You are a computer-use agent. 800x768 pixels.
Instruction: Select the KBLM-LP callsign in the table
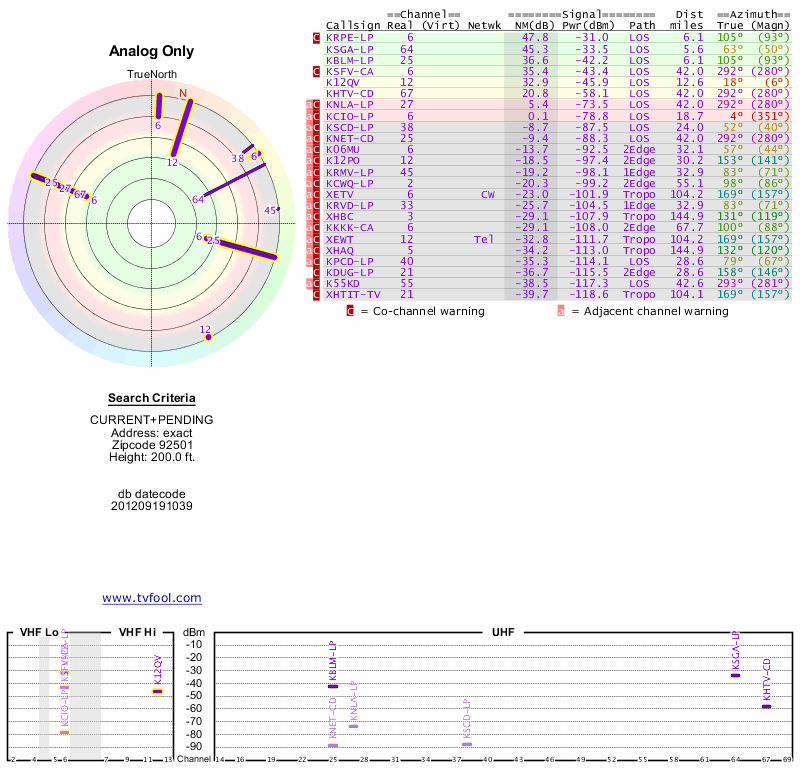(349, 60)
